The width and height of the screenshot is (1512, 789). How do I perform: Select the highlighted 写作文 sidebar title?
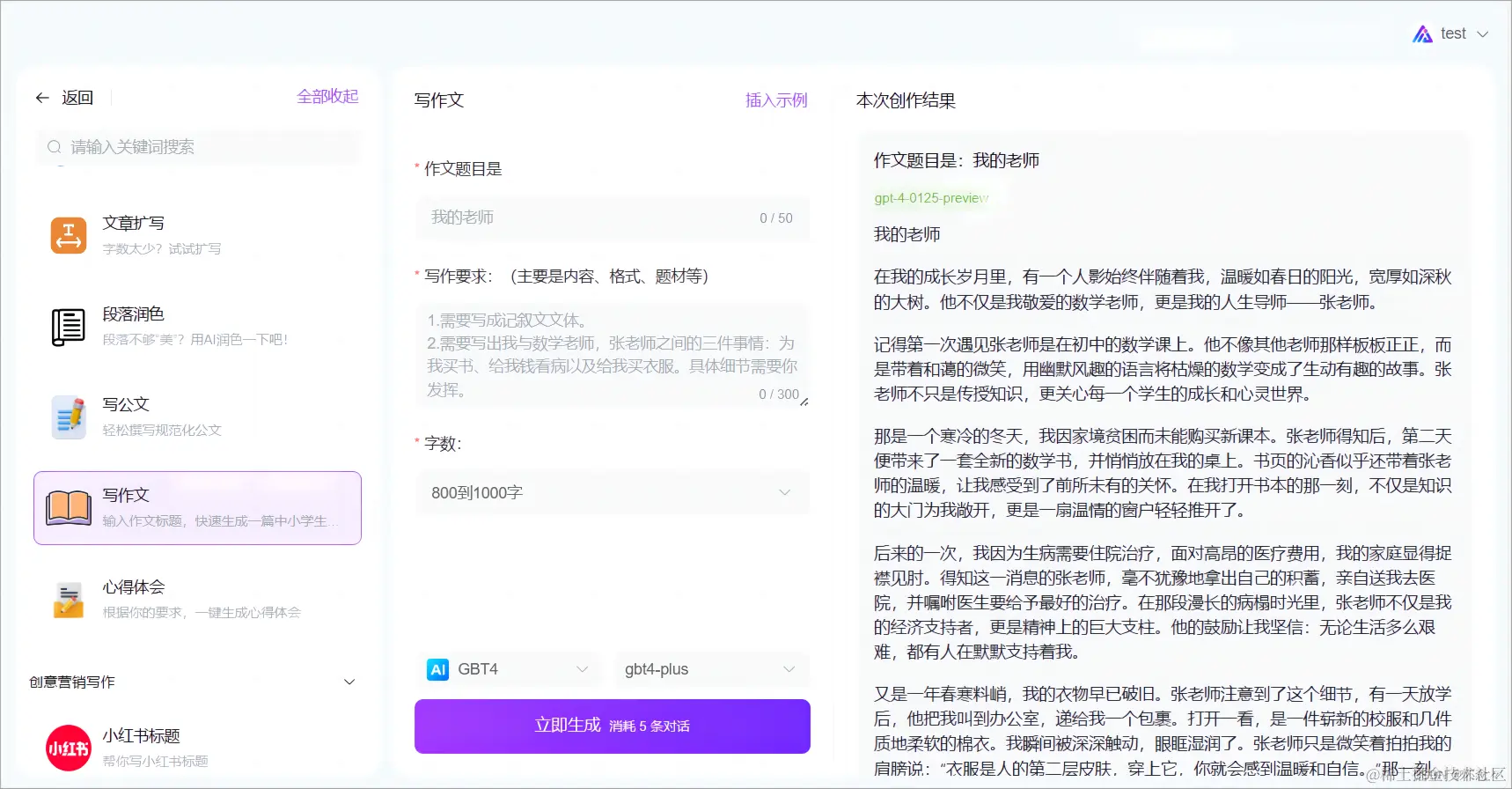(126, 496)
